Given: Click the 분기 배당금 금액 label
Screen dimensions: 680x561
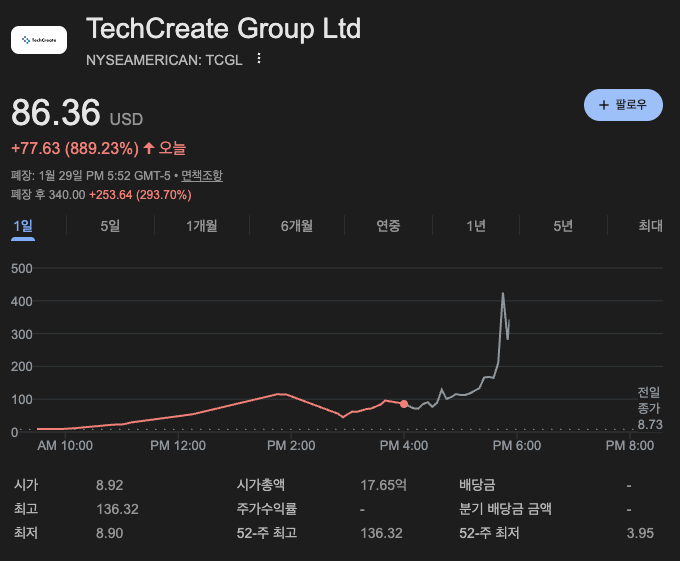Looking at the screenshot, I should [505, 509].
